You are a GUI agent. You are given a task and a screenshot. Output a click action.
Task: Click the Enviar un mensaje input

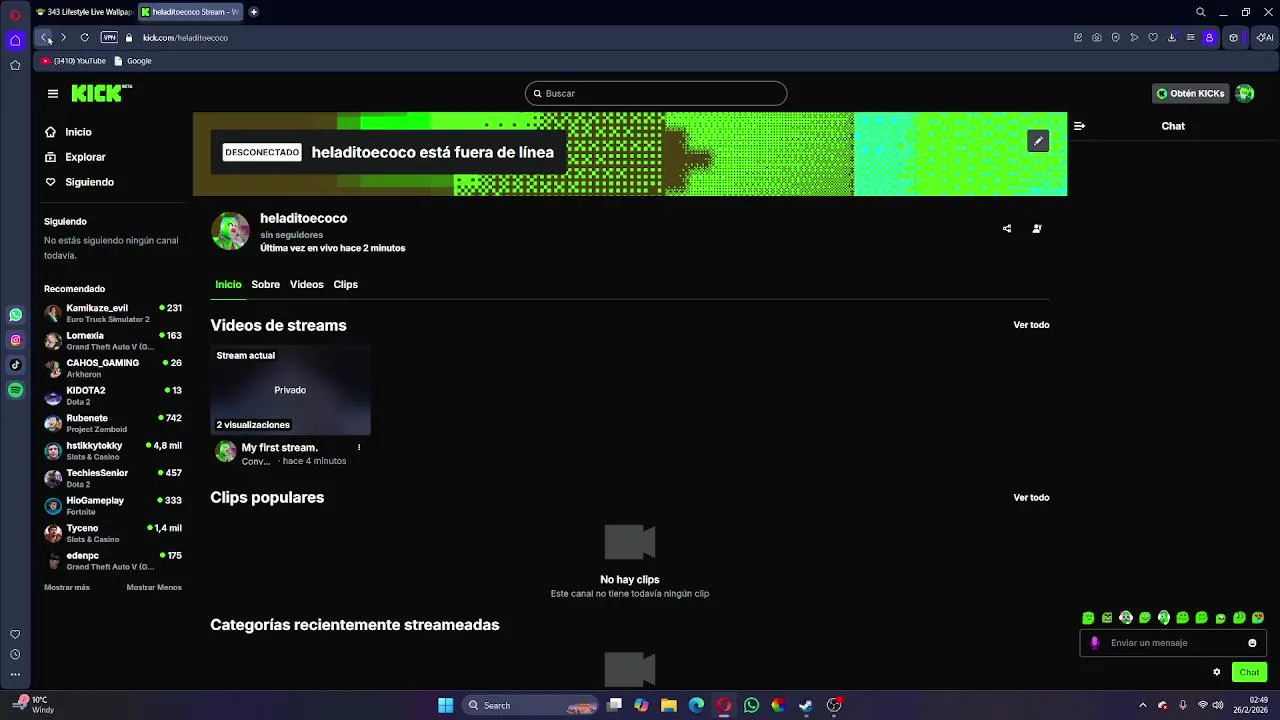[1173, 643]
